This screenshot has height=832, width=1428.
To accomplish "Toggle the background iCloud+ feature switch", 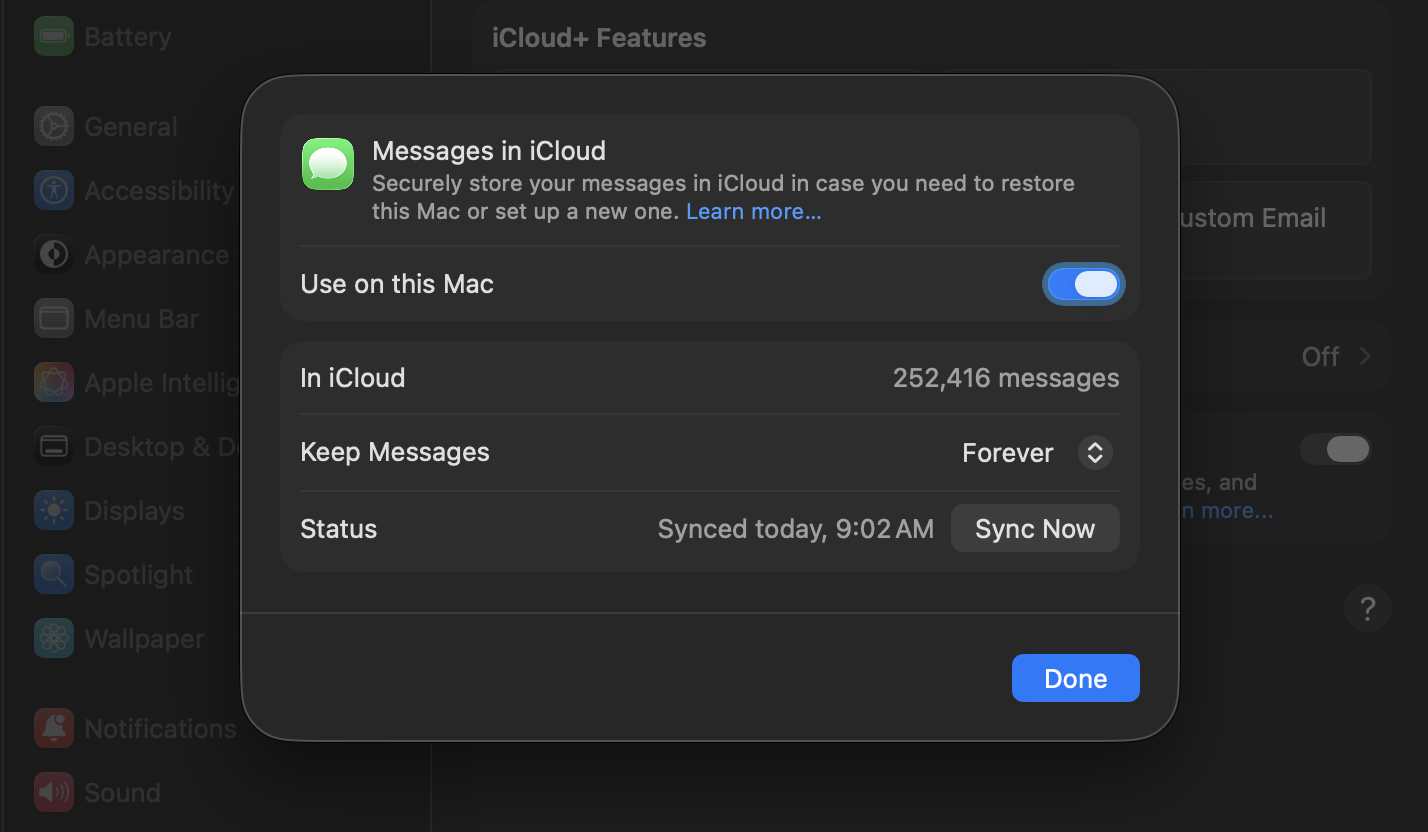I will coord(1335,450).
